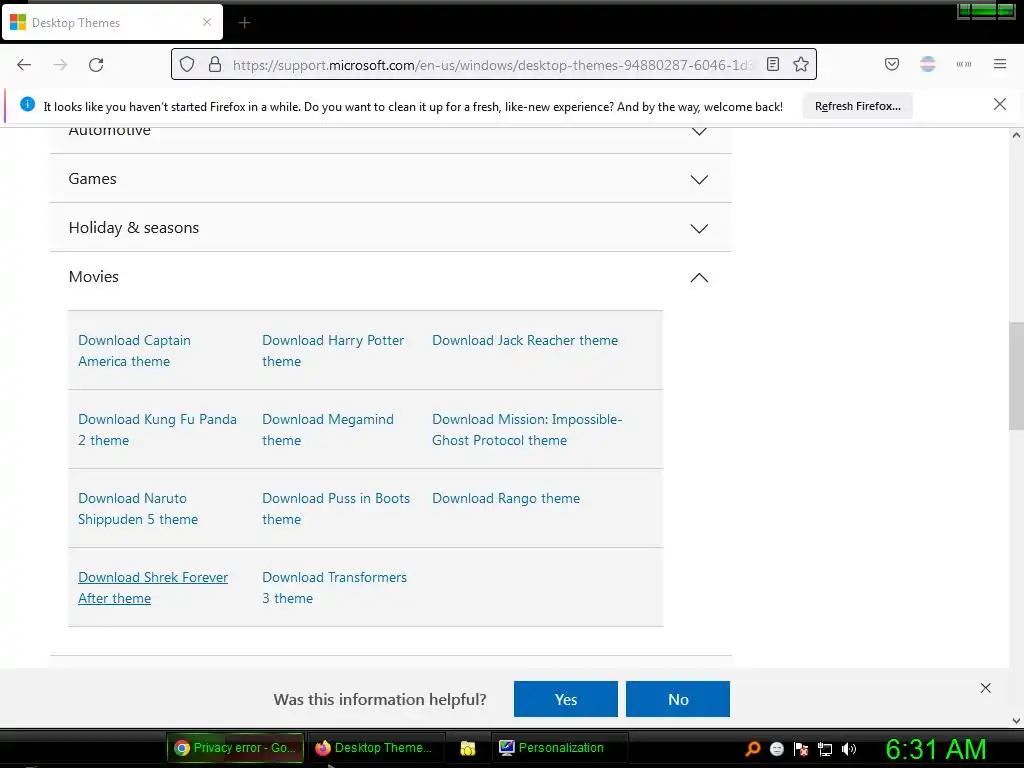This screenshot has width=1024, height=768.
Task: Click the network icon in system tray
Action: tap(825, 749)
